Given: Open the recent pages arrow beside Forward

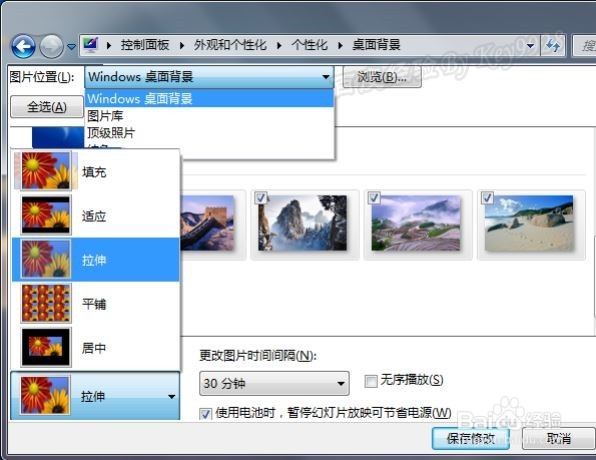Looking at the screenshot, I should coord(71,47).
